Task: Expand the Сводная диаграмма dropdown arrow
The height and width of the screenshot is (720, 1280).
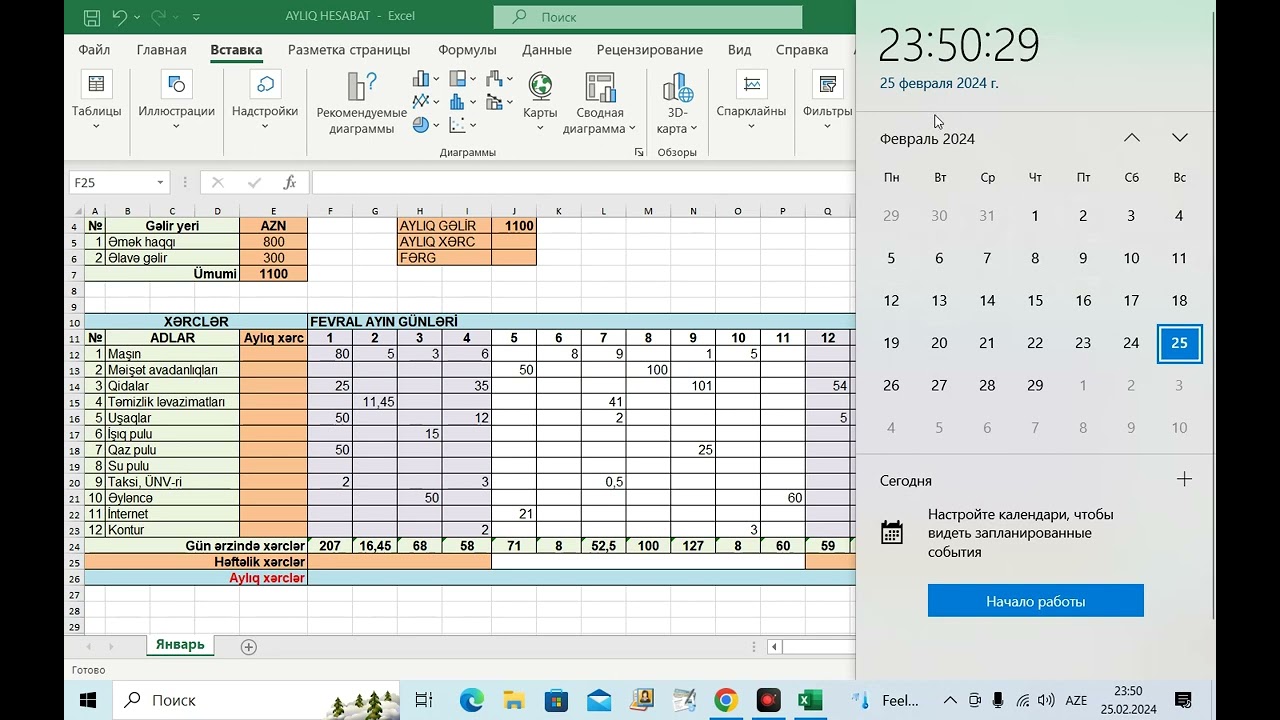Action: click(x=632, y=129)
